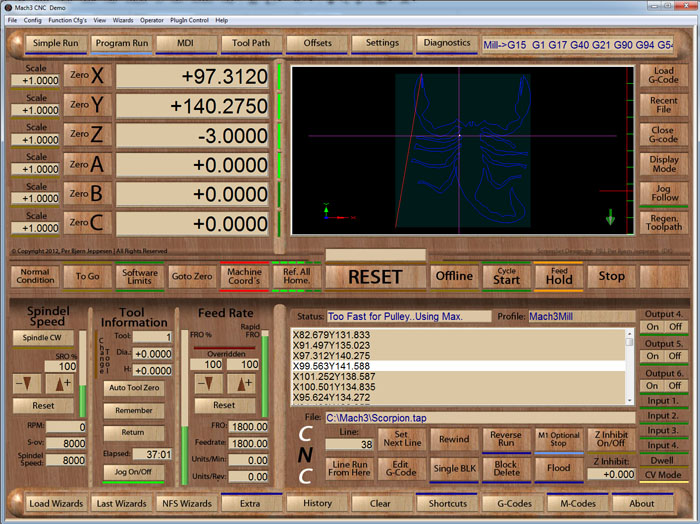The width and height of the screenshot is (700, 524).
Task: Click the spindle speed override bar
Action: click(83, 374)
